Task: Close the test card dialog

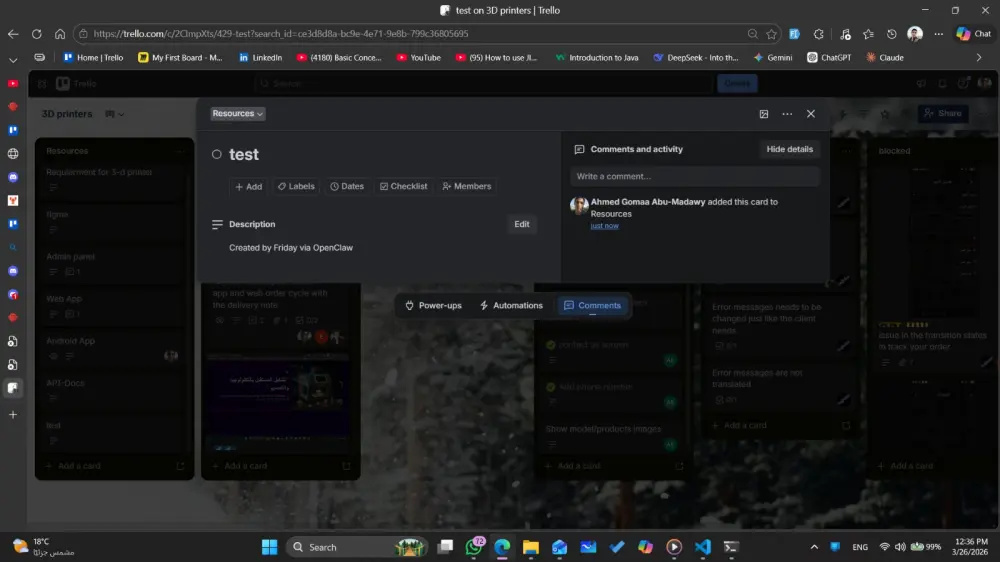Action: 811,114
